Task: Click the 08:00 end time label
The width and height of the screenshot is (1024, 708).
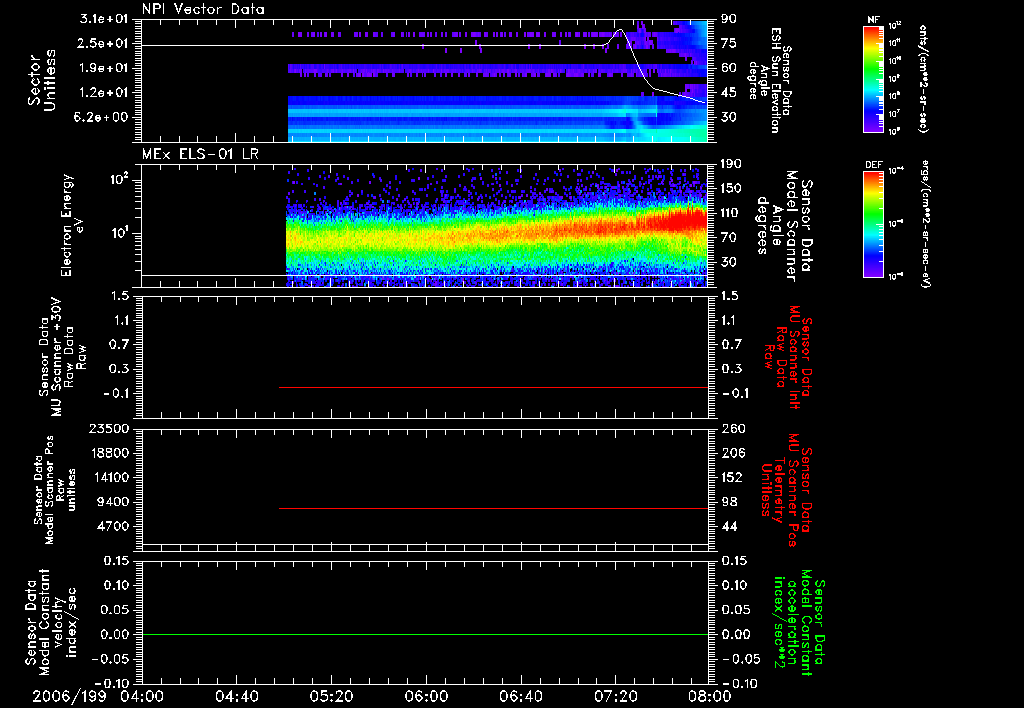Action: (x=710, y=696)
